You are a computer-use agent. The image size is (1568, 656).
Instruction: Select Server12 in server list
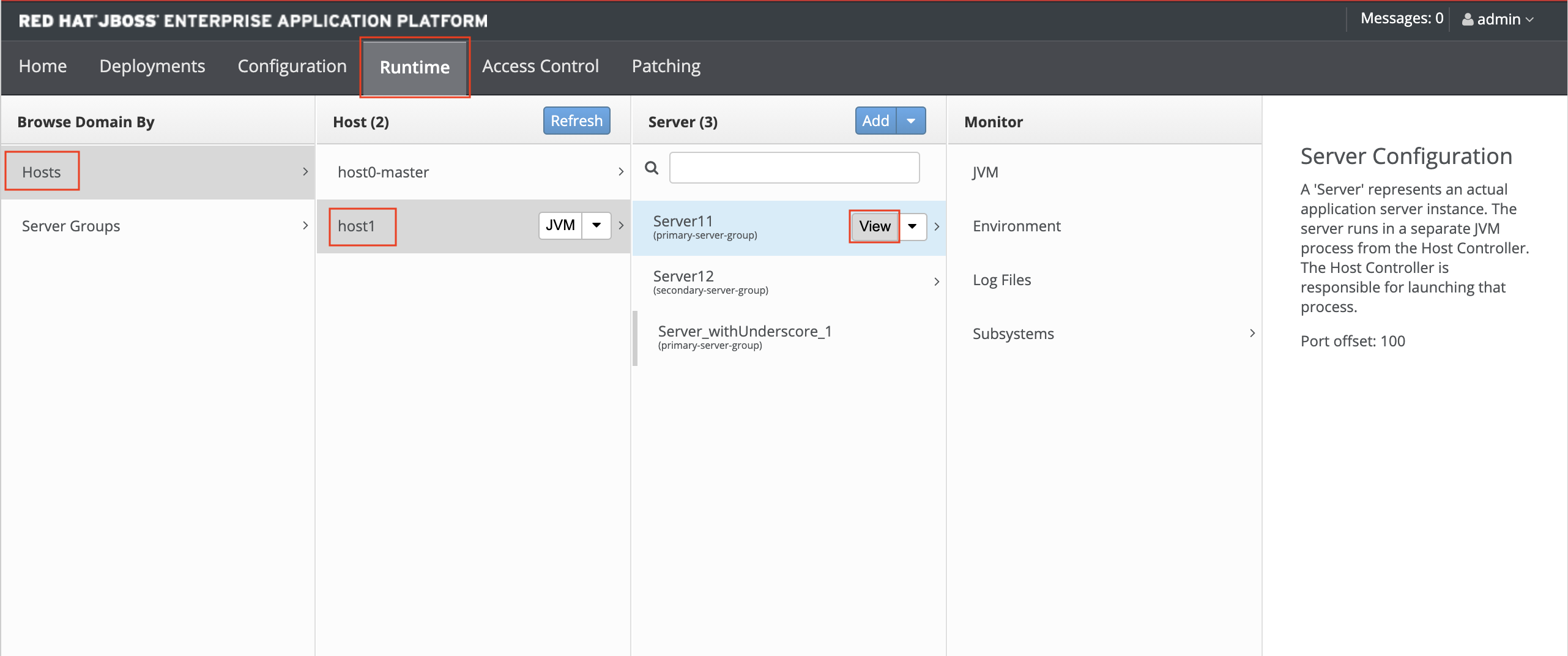click(x=789, y=282)
